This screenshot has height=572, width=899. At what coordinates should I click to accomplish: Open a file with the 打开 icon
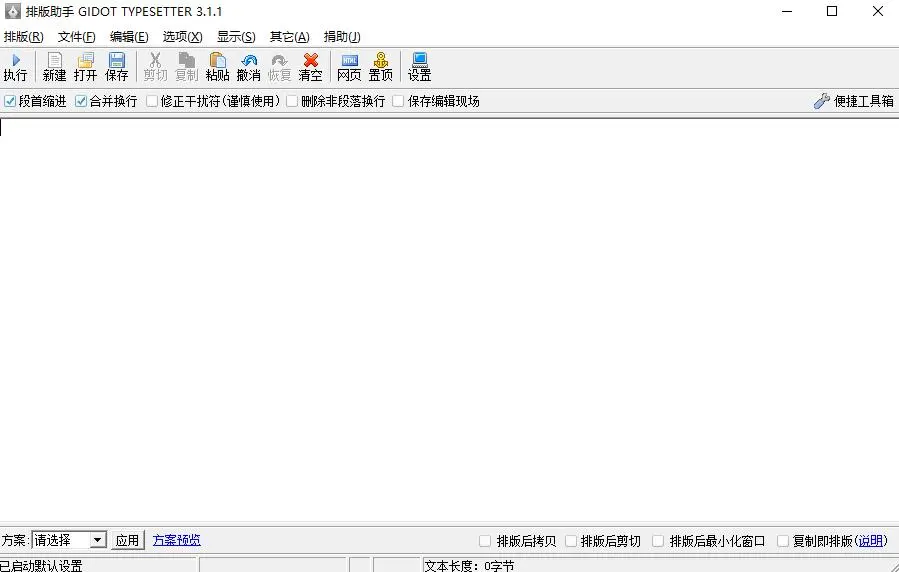[x=85, y=60]
